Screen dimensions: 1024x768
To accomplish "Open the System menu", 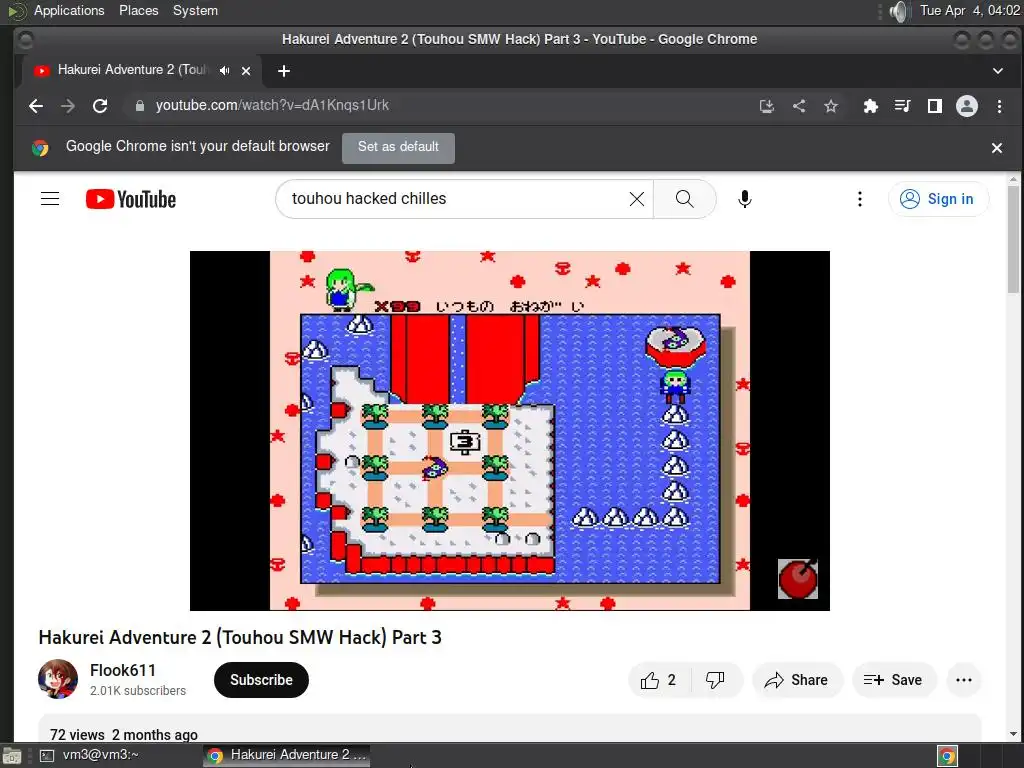I will point(195,10).
